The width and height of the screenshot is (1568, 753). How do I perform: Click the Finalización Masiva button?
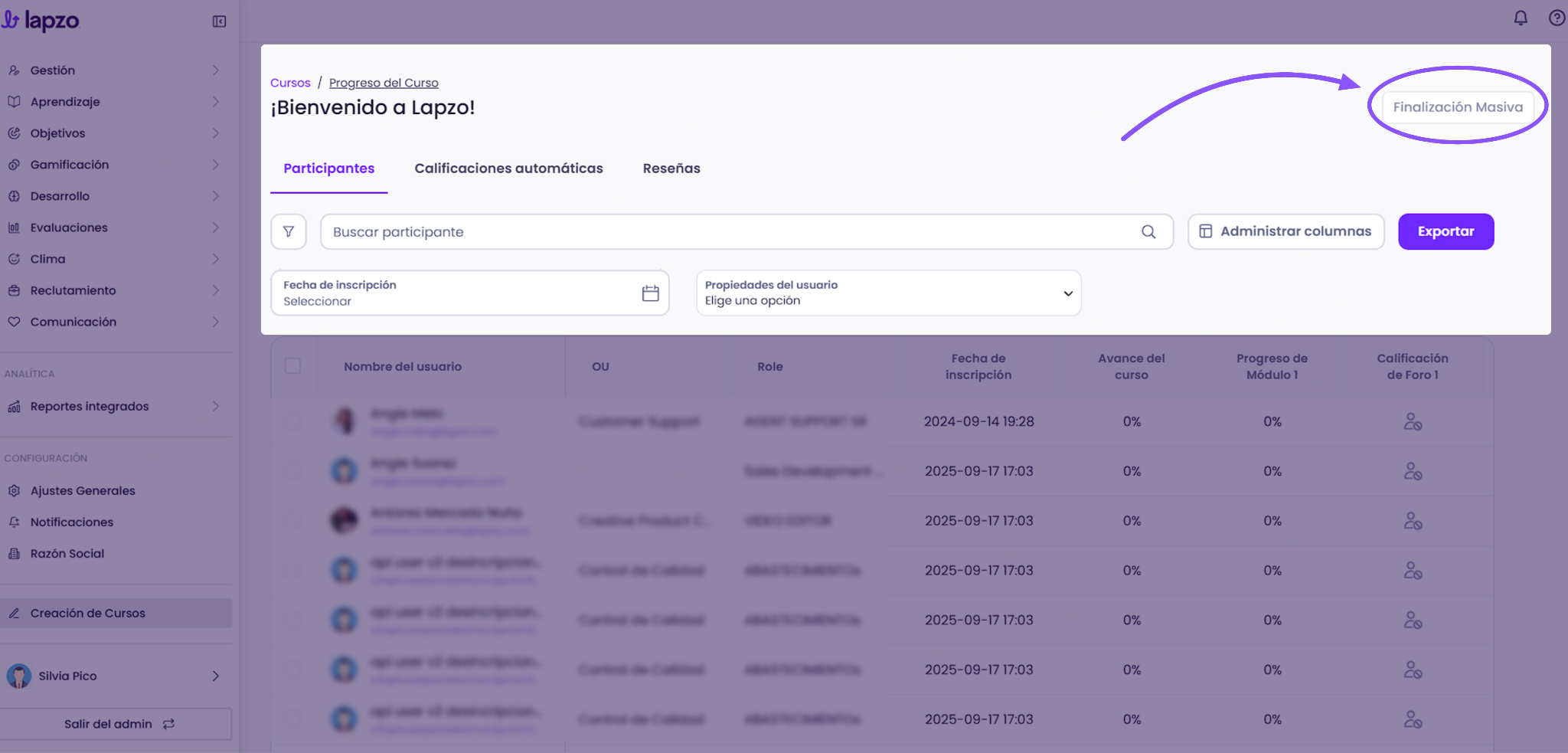(x=1458, y=106)
